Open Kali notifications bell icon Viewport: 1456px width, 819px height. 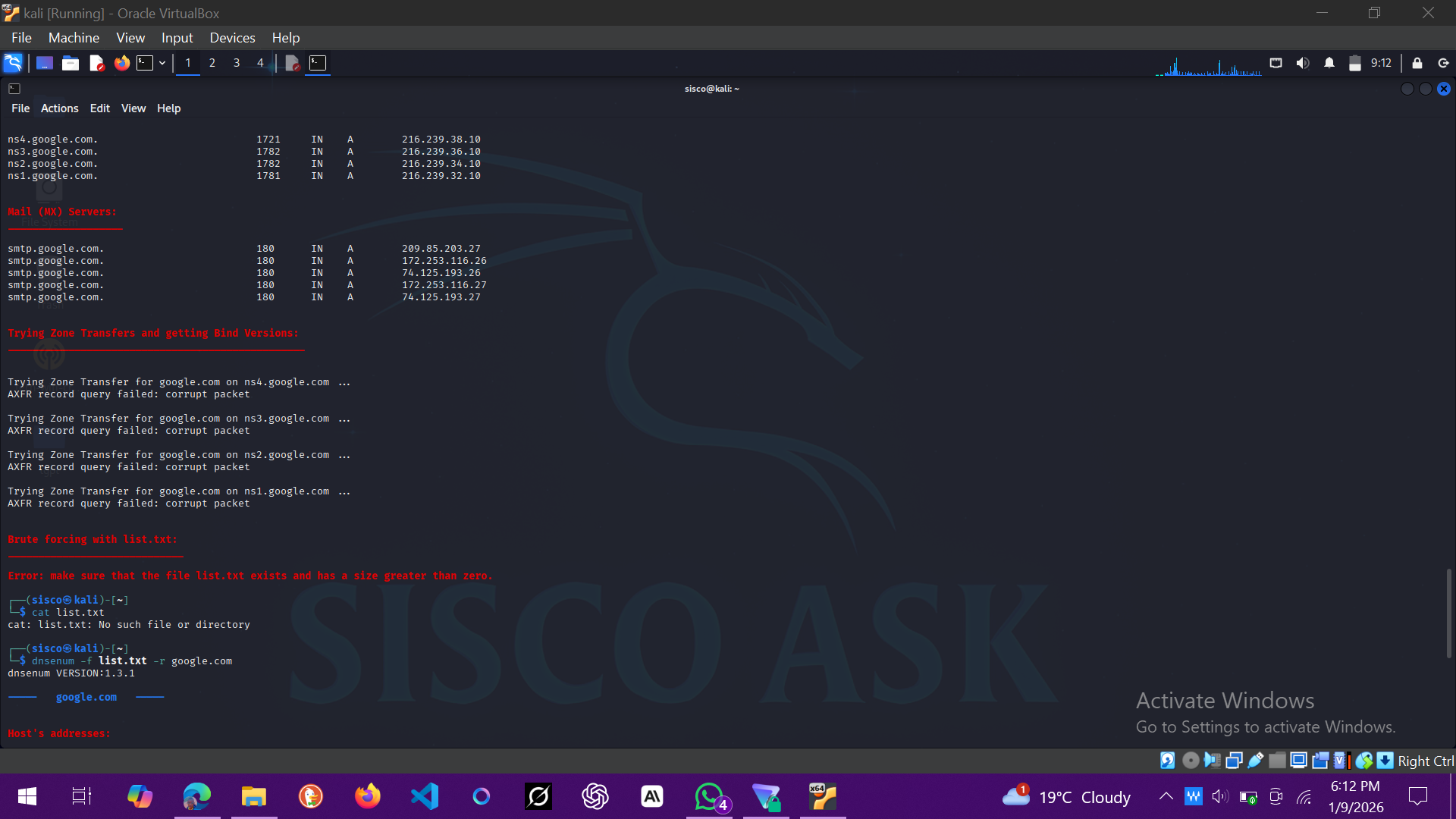coord(1329,63)
